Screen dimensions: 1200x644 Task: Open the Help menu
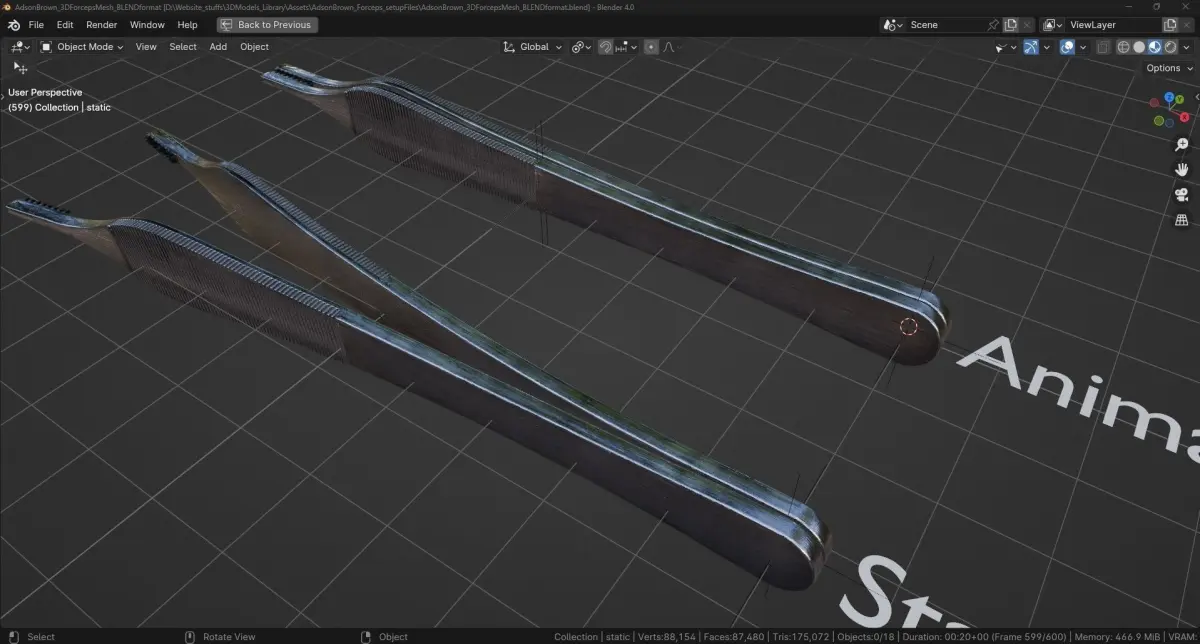(x=187, y=24)
